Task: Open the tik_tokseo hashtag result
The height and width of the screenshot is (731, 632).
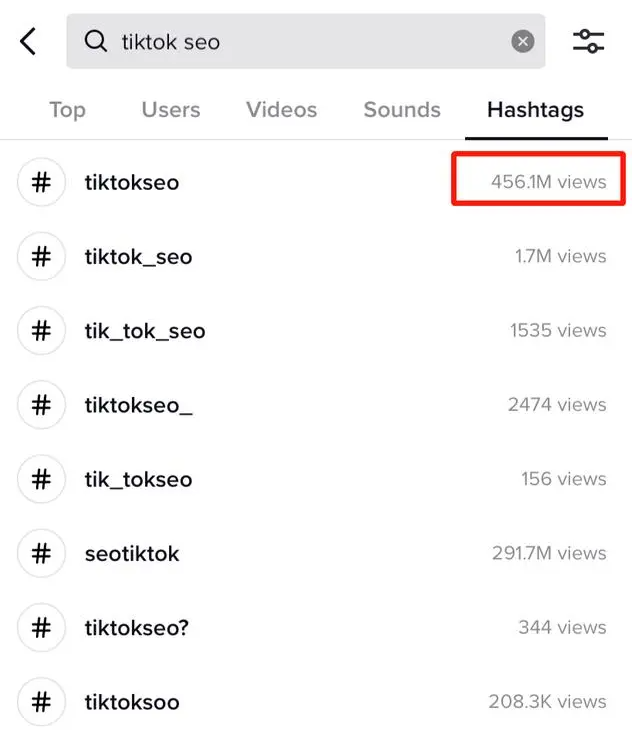Action: pyautogui.click(x=138, y=479)
